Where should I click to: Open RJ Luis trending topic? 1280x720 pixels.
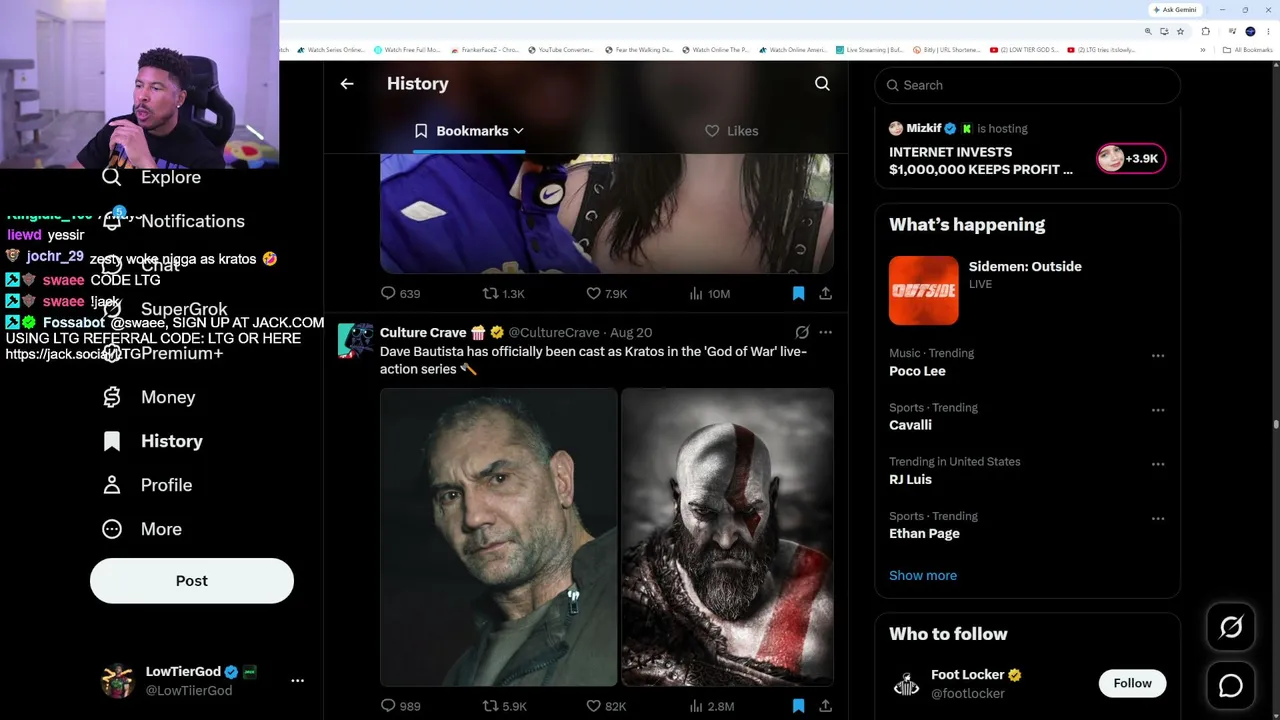(910, 479)
